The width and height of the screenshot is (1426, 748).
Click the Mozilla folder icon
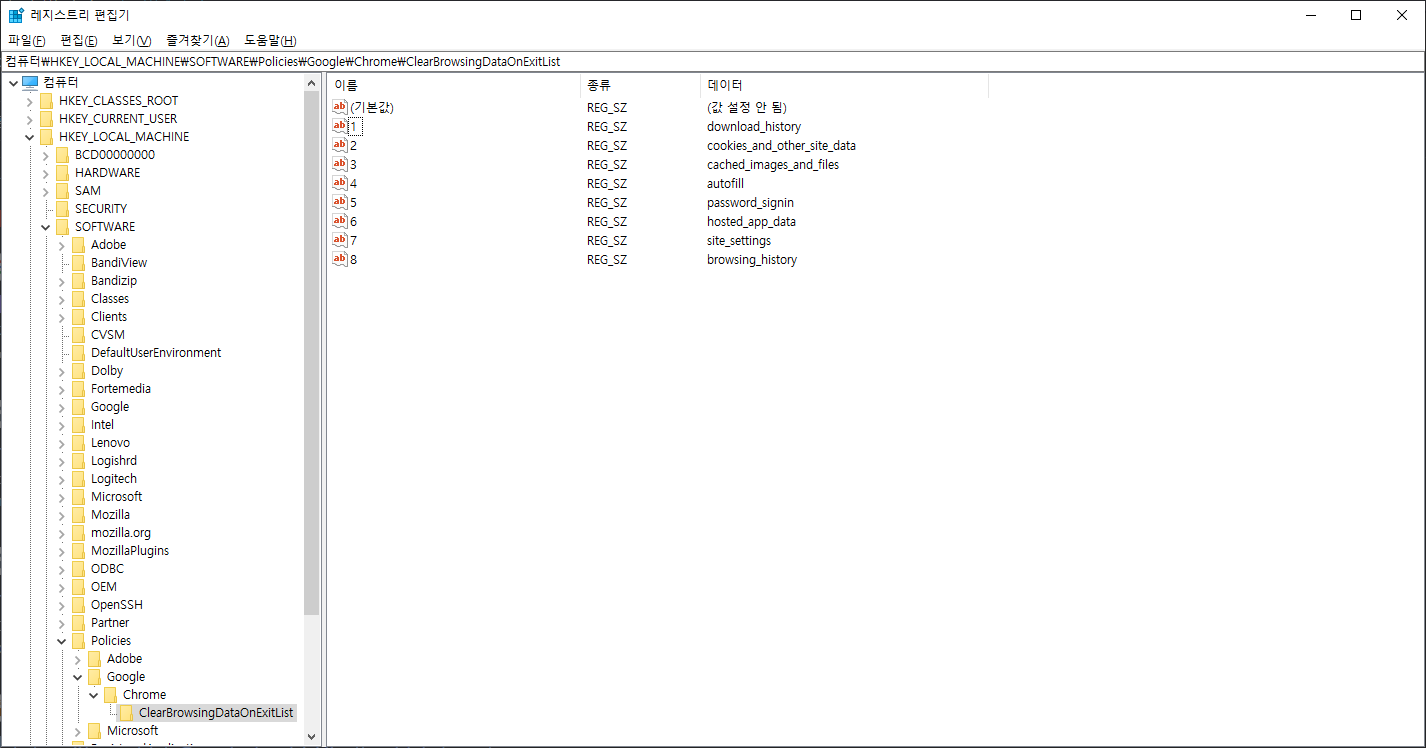78,514
